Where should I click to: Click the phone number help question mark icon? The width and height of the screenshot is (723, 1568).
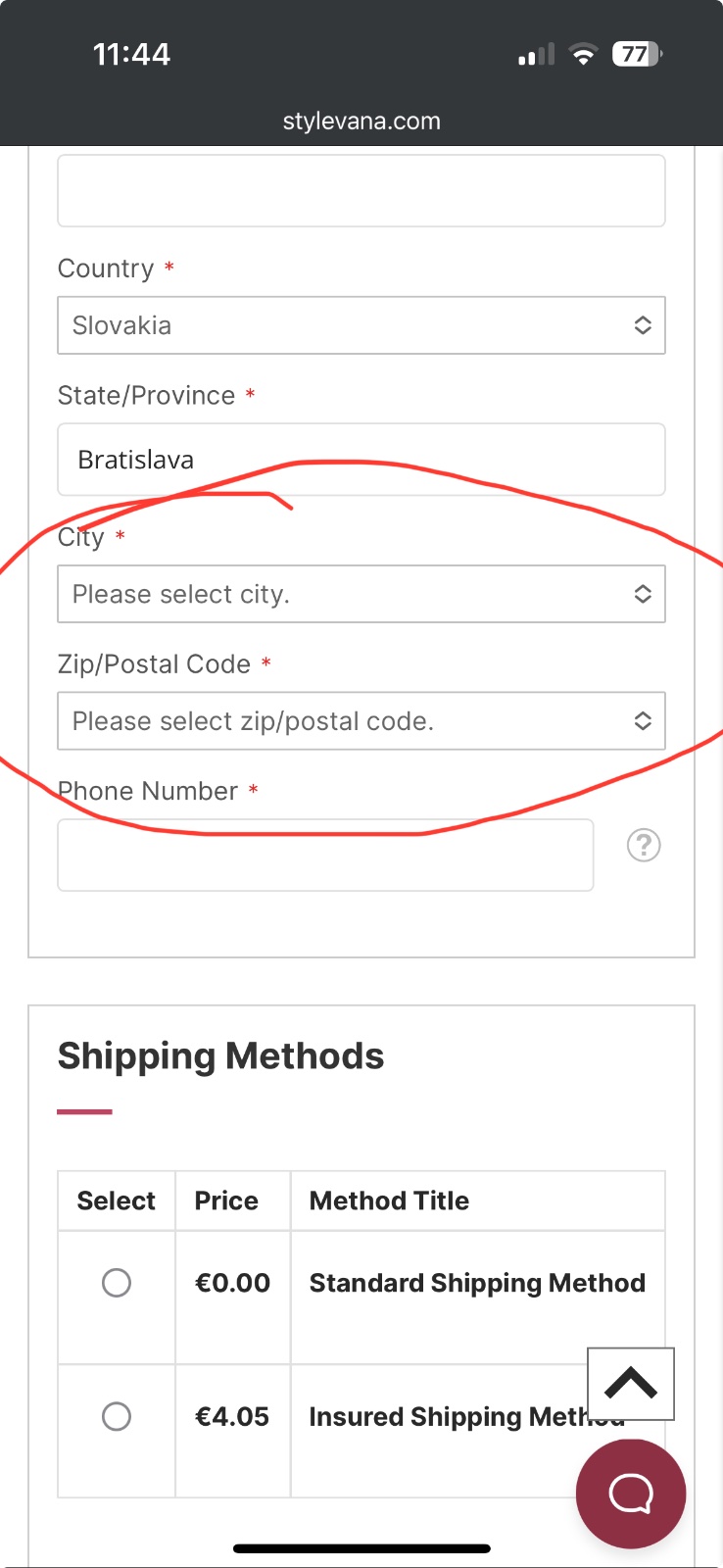[644, 845]
